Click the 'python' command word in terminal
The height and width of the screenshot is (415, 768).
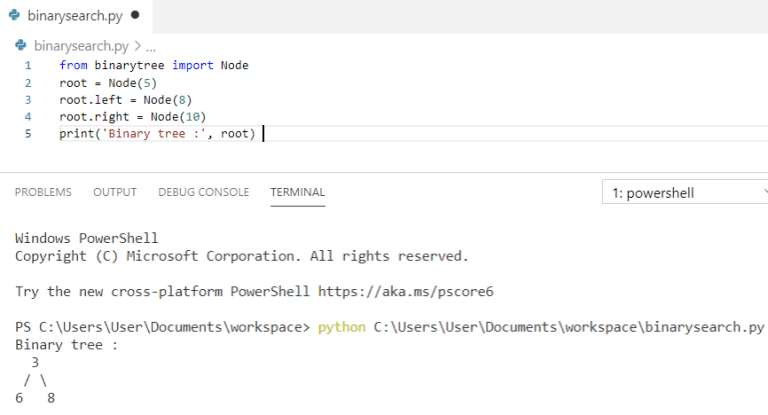coord(342,327)
